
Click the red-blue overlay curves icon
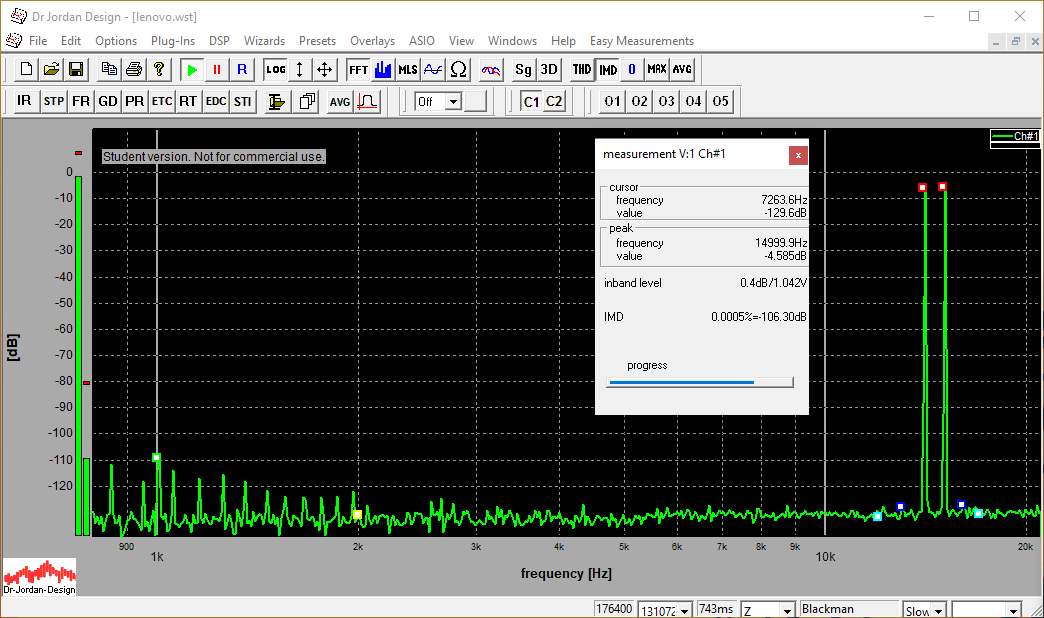[491, 69]
